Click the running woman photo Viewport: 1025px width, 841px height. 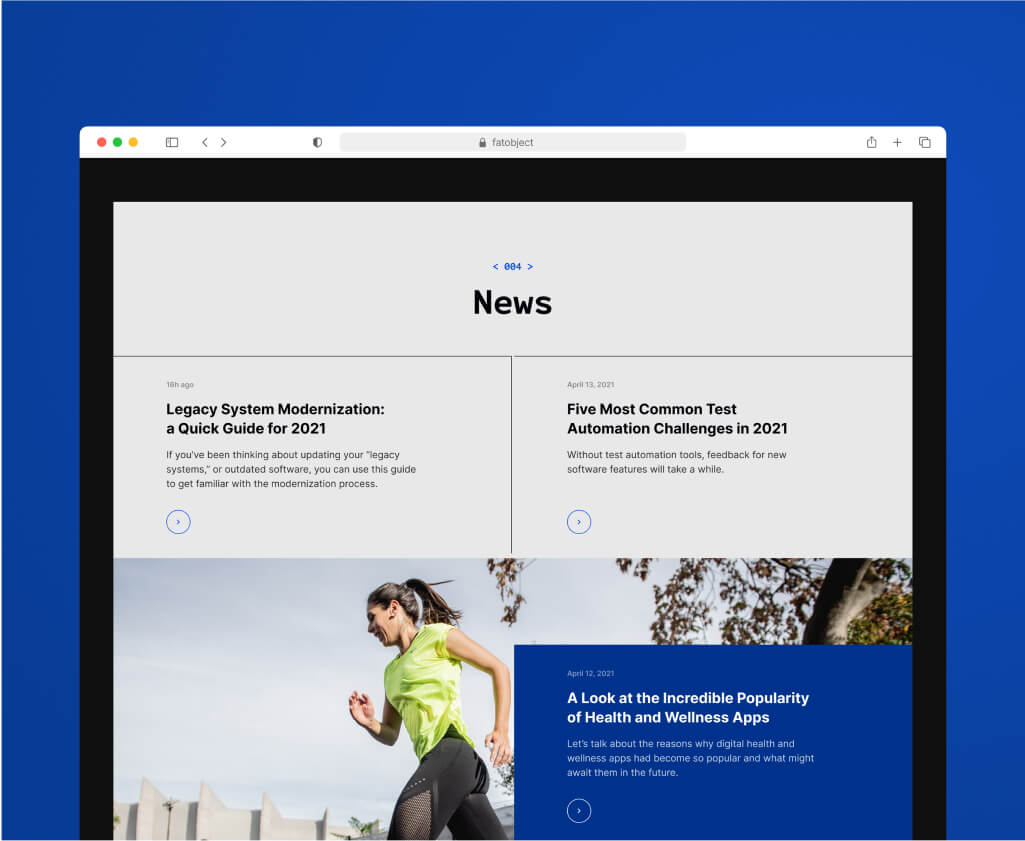(x=314, y=699)
